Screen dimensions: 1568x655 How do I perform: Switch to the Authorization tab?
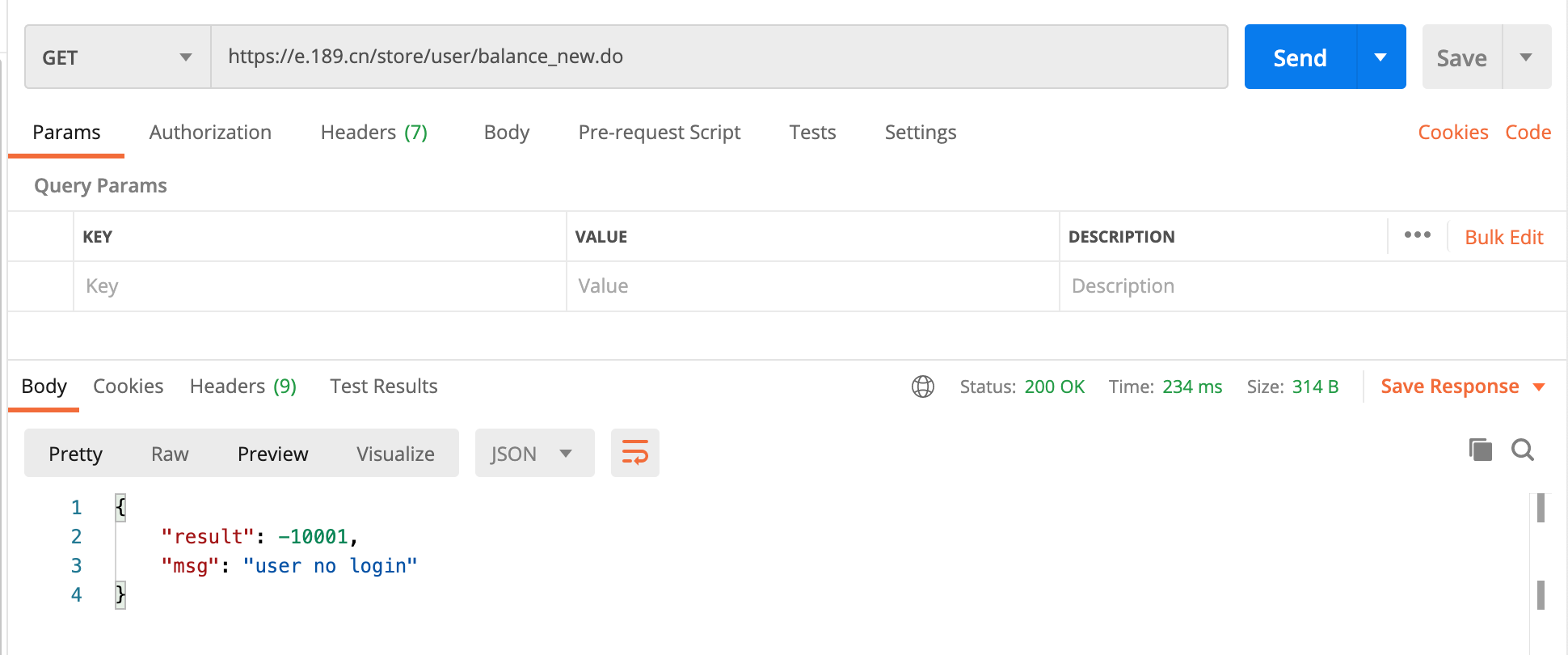(210, 133)
